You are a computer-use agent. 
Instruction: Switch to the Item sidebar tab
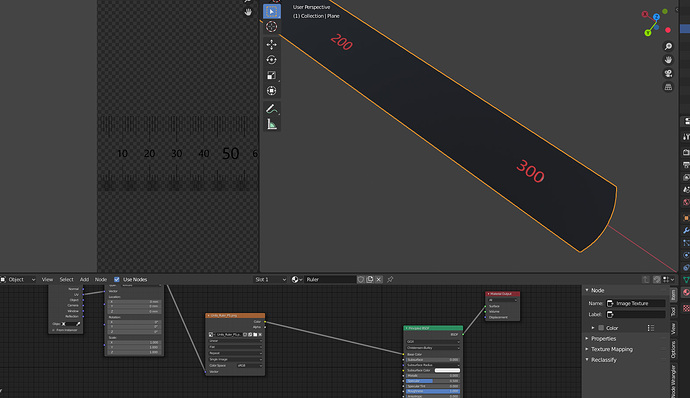(x=673, y=295)
